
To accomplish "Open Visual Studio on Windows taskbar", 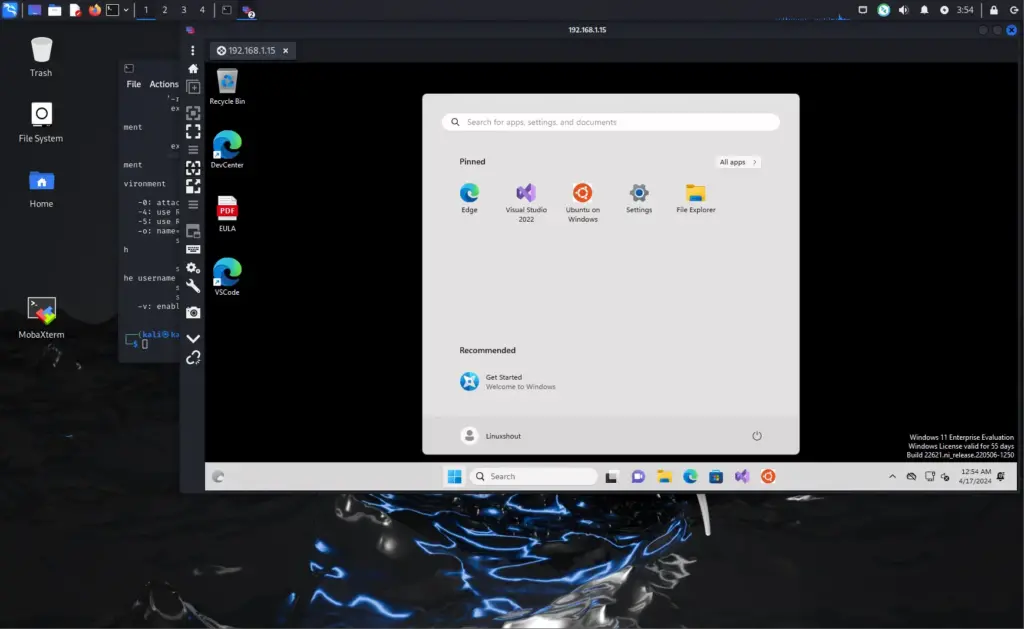I will pos(742,477).
